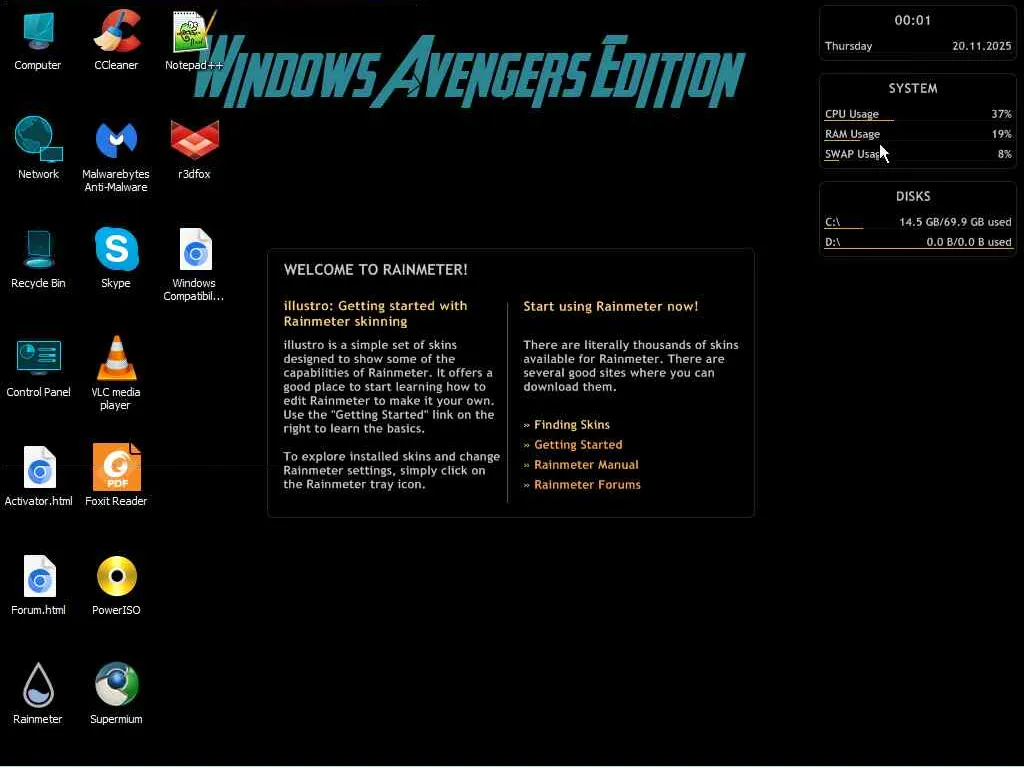Click the 14.5 GB/69.9 GB used value
Image resolution: width=1024 pixels, height=768 pixels.
pos(955,222)
